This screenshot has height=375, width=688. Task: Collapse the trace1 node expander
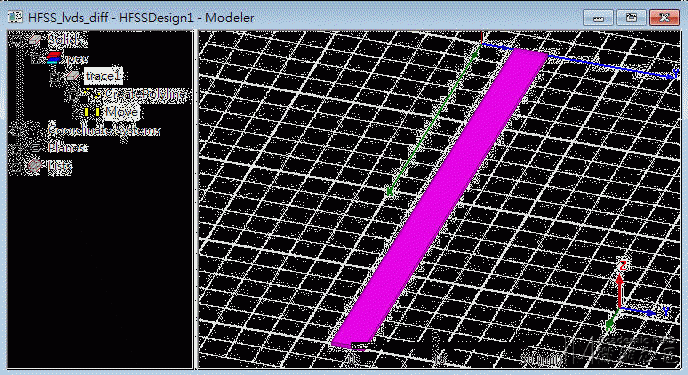click(x=55, y=76)
